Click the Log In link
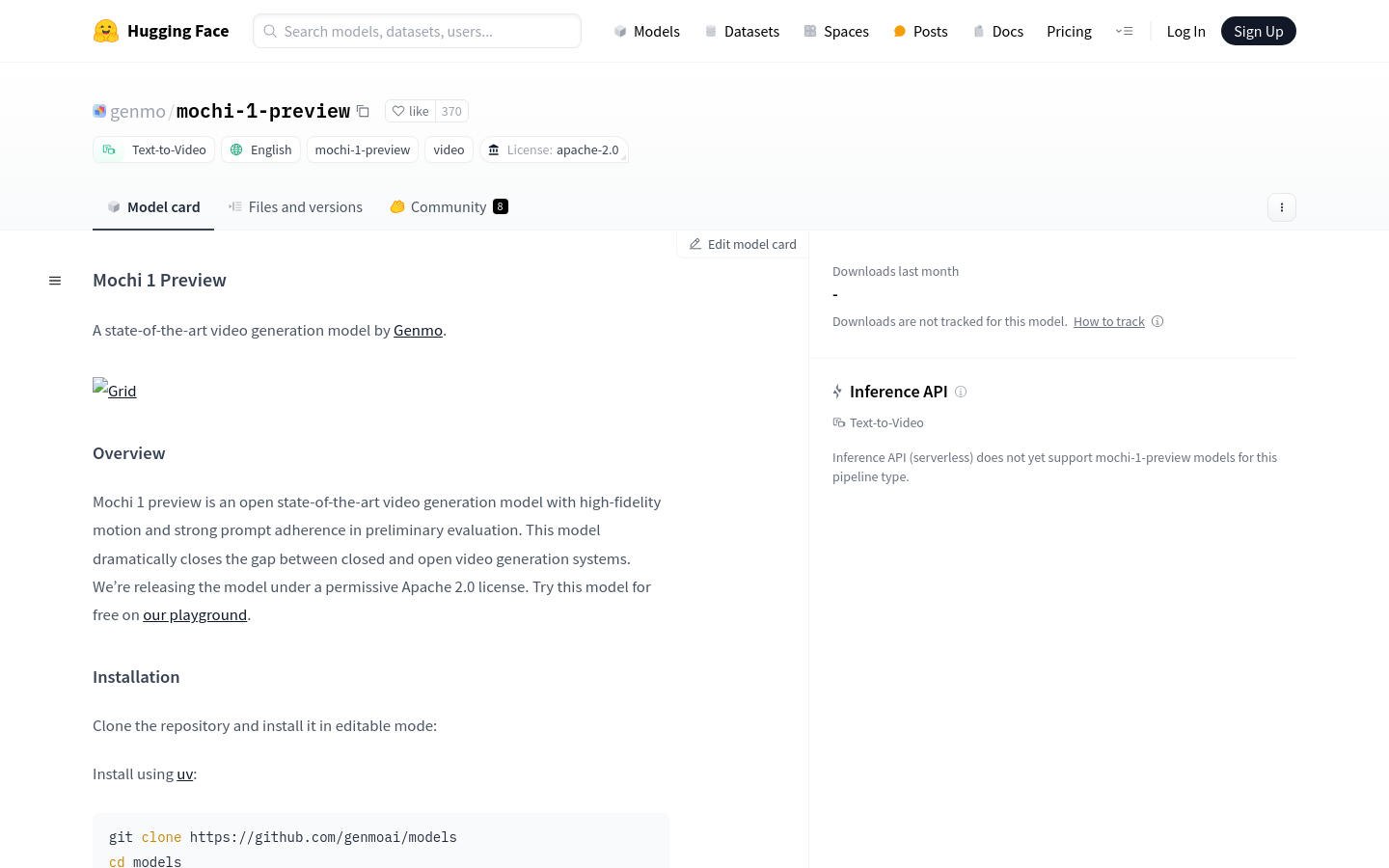 point(1185,31)
